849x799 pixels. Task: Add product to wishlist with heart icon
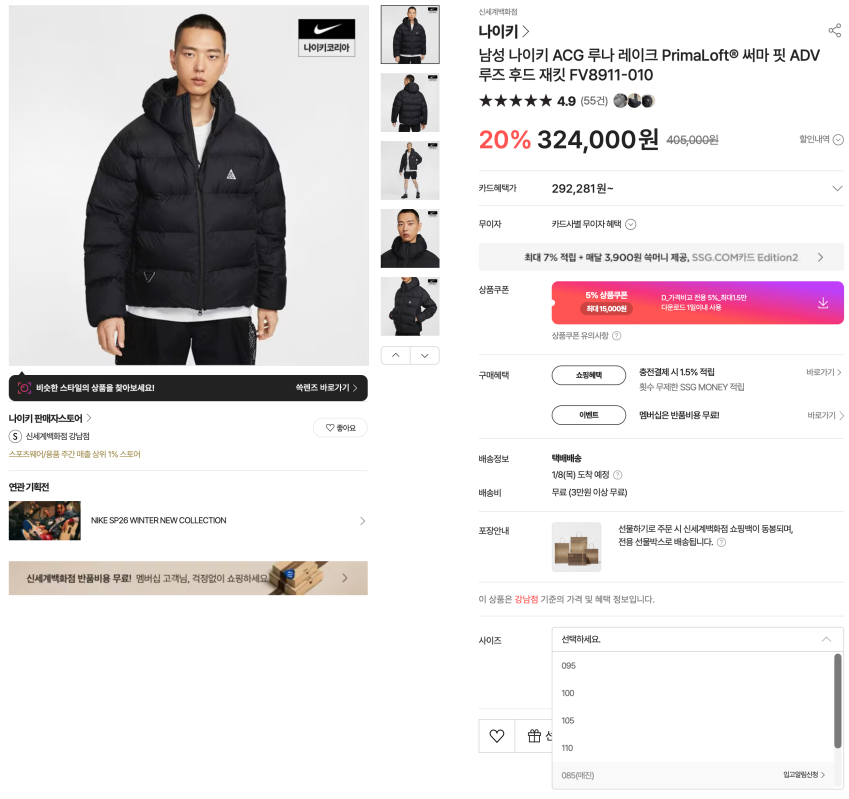coord(497,736)
